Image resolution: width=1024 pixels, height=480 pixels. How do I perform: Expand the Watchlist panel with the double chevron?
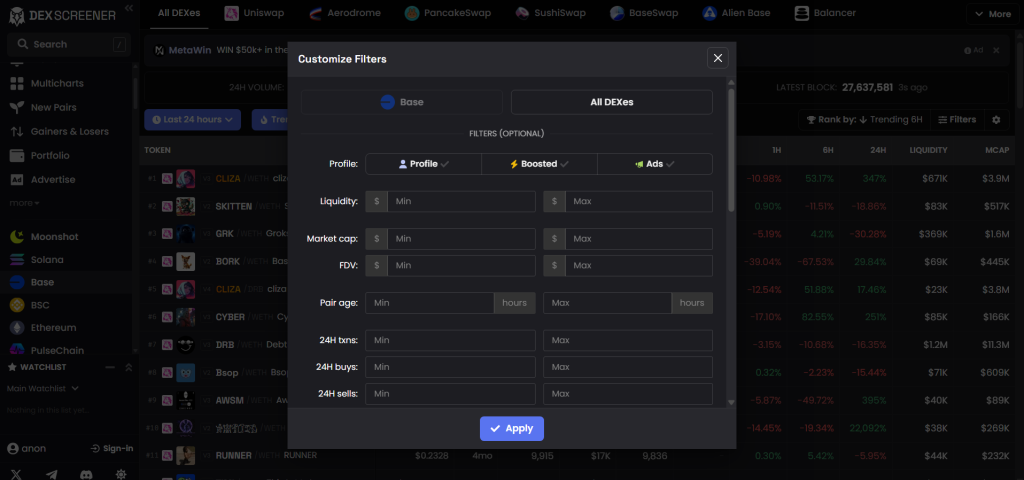(129, 368)
